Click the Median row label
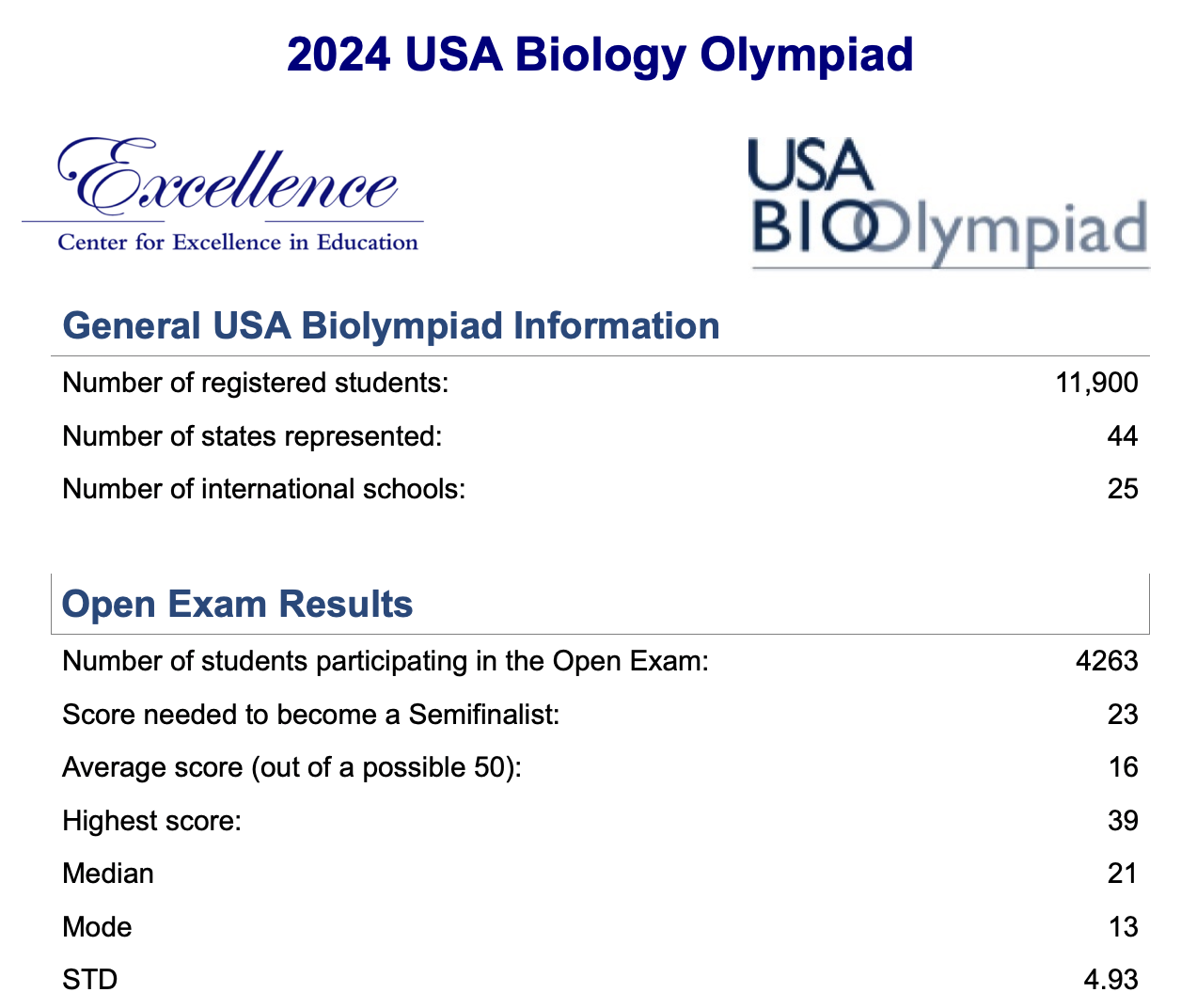The image size is (1181, 1008). pyautogui.click(x=108, y=874)
